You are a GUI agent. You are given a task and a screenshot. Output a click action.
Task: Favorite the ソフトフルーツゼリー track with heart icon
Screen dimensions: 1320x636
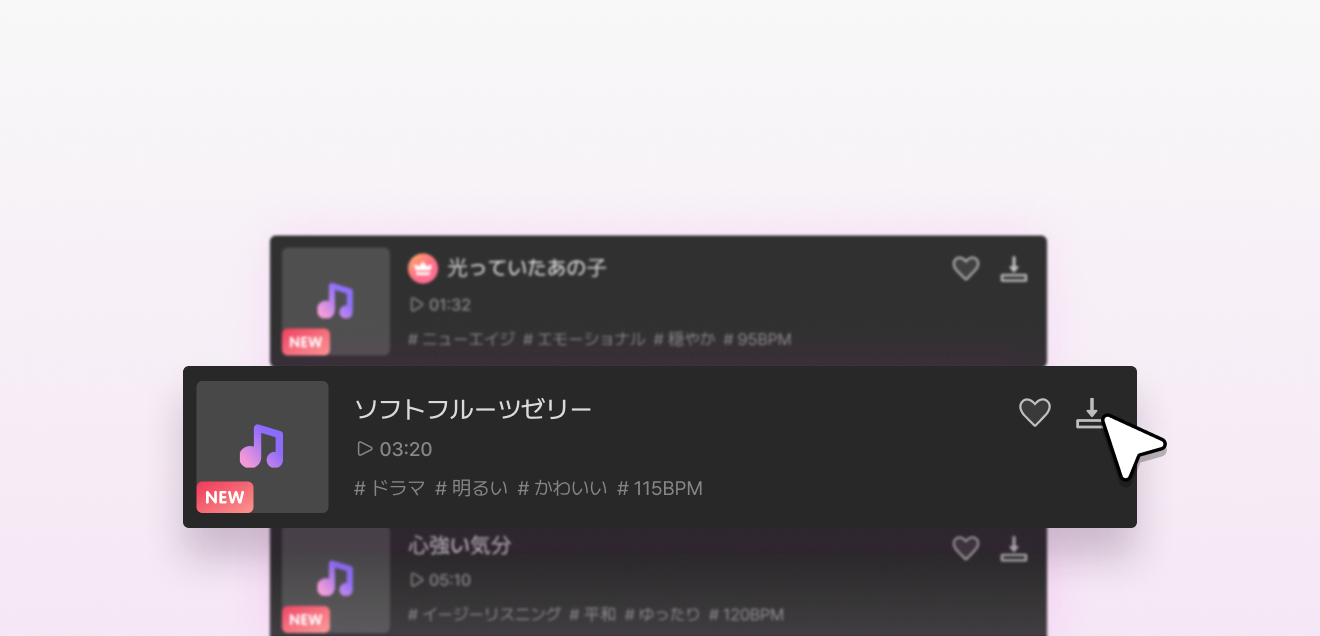(x=1034, y=412)
